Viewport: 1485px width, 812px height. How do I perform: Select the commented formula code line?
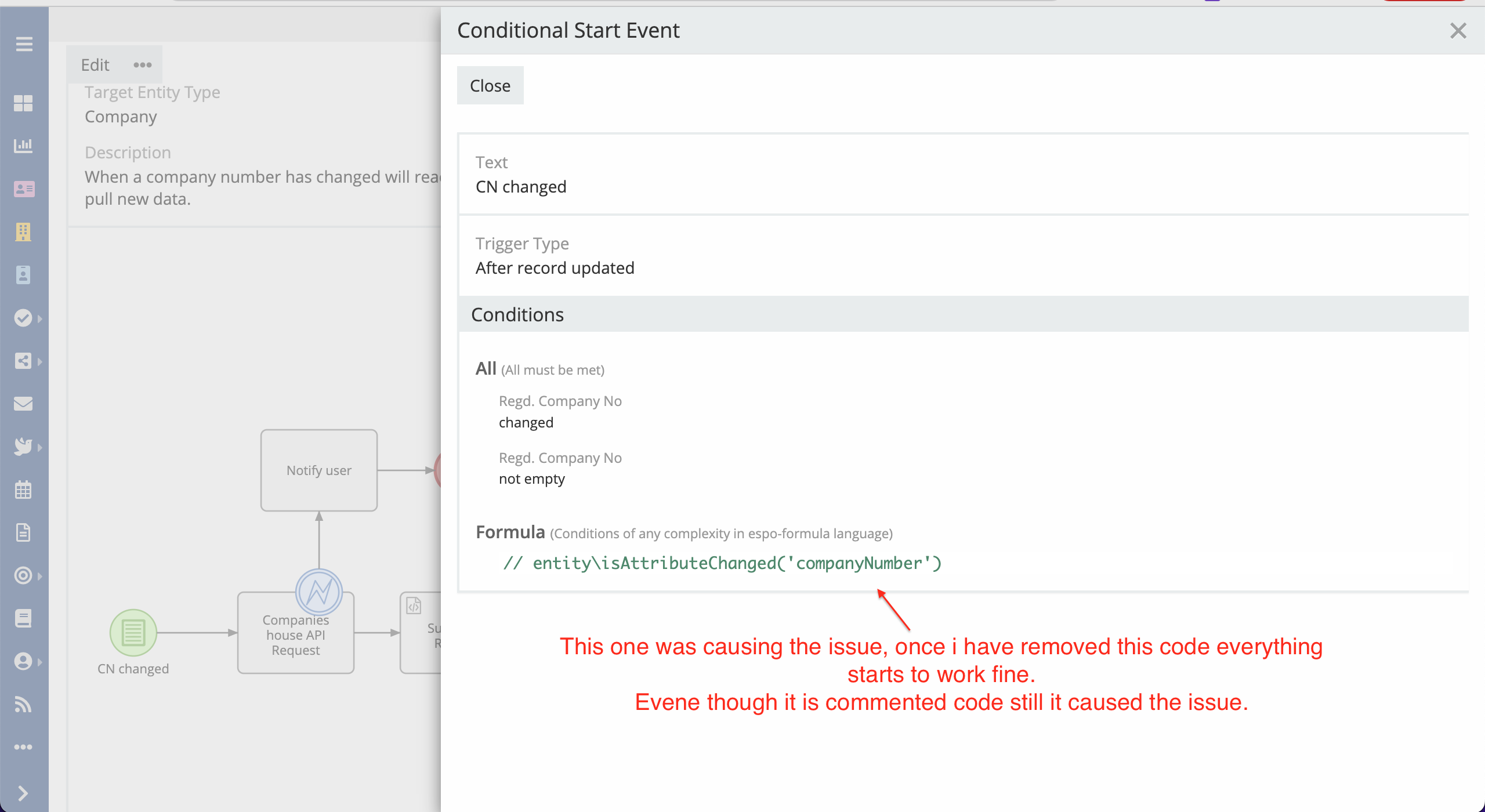click(723, 563)
